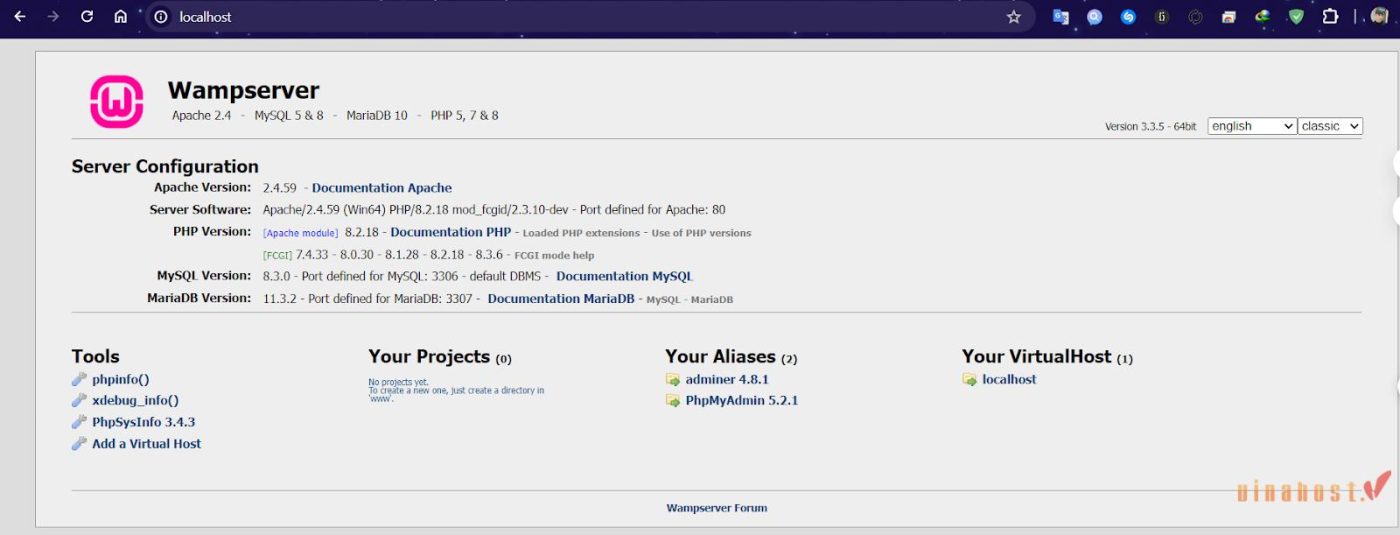Image resolution: width=1400 pixels, height=535 pixels.
Task: Open the Internet Download Manager extension
Action: tap(1263, 17)
